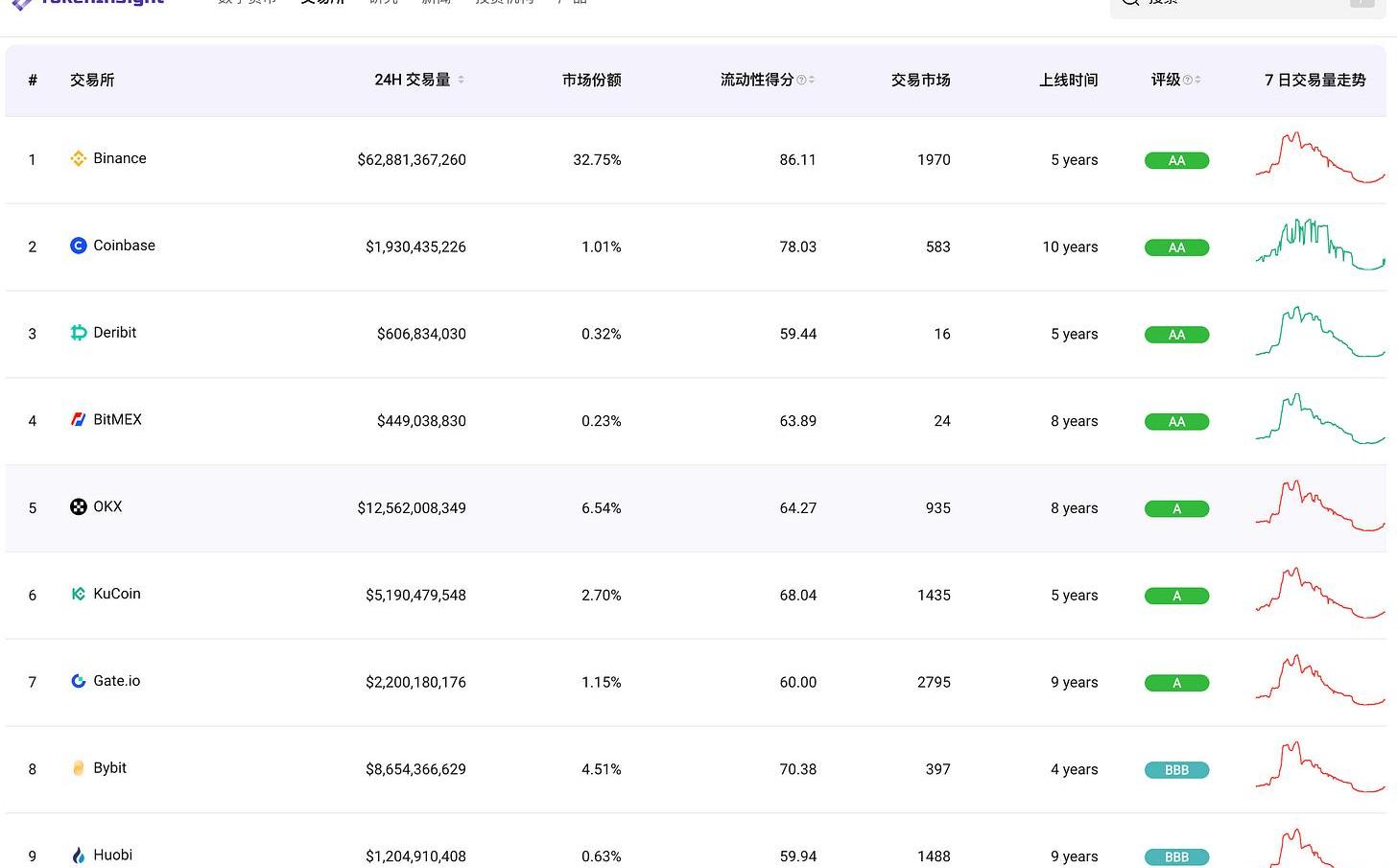View Bybit 7-day volume trend chart
Viewport: 1397px width, 868px height.
click(1320, 766)
